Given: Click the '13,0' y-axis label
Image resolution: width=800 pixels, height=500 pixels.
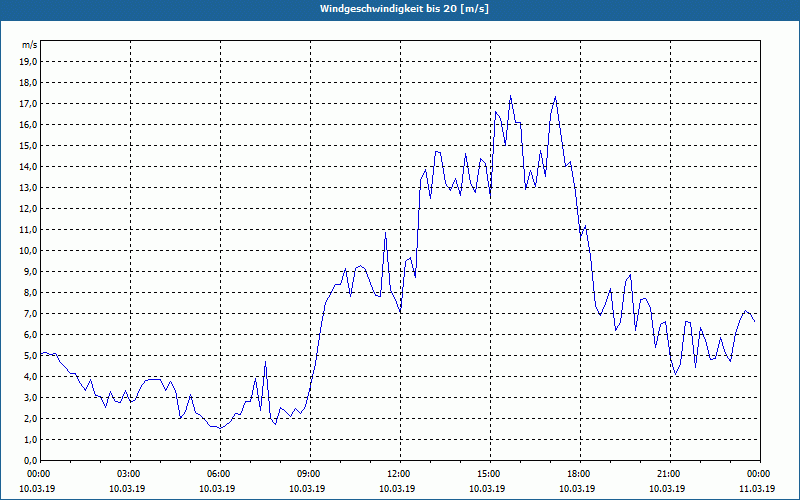Looking at the screenshot, I should (x=29, y=188).
